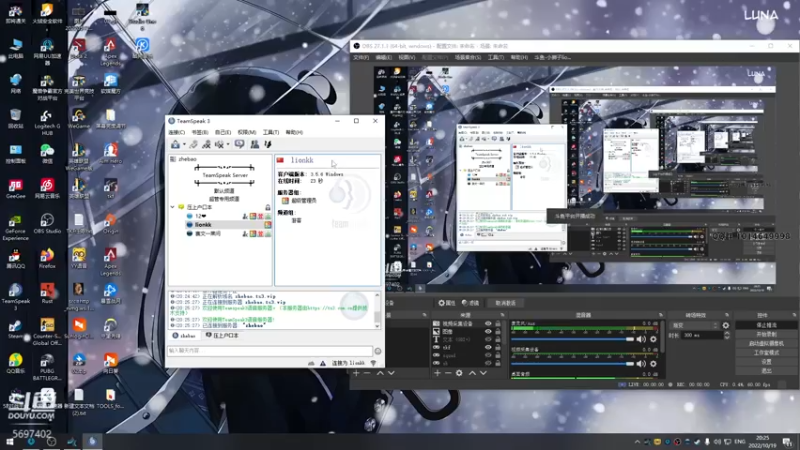Image resolution: width=800 pixels, height=450 pixels.
Task: Click remove scene minus icon in OBS
Action: click(x=367, y=373)
